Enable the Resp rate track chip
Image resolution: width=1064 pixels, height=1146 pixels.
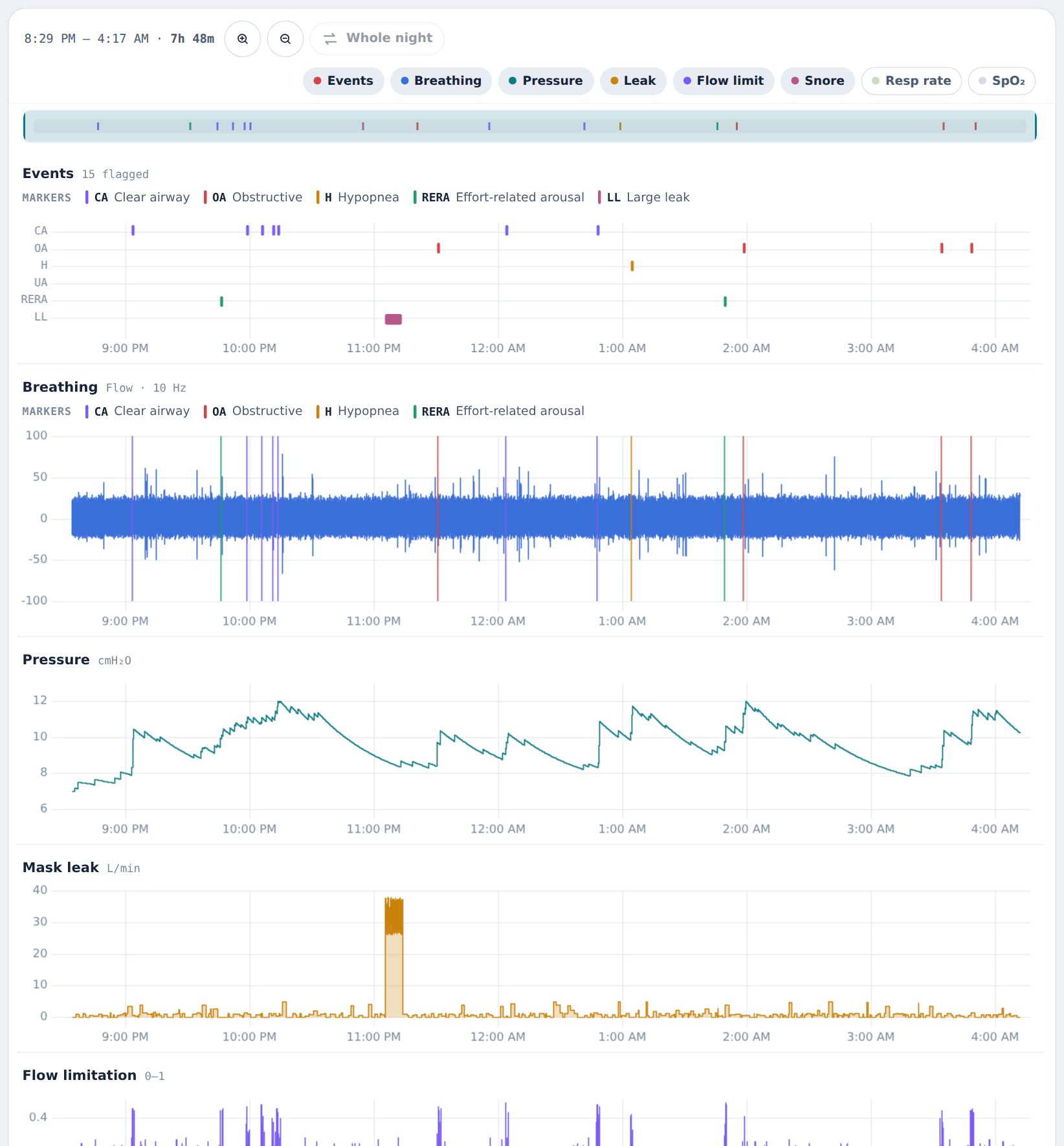coord(911,81)
